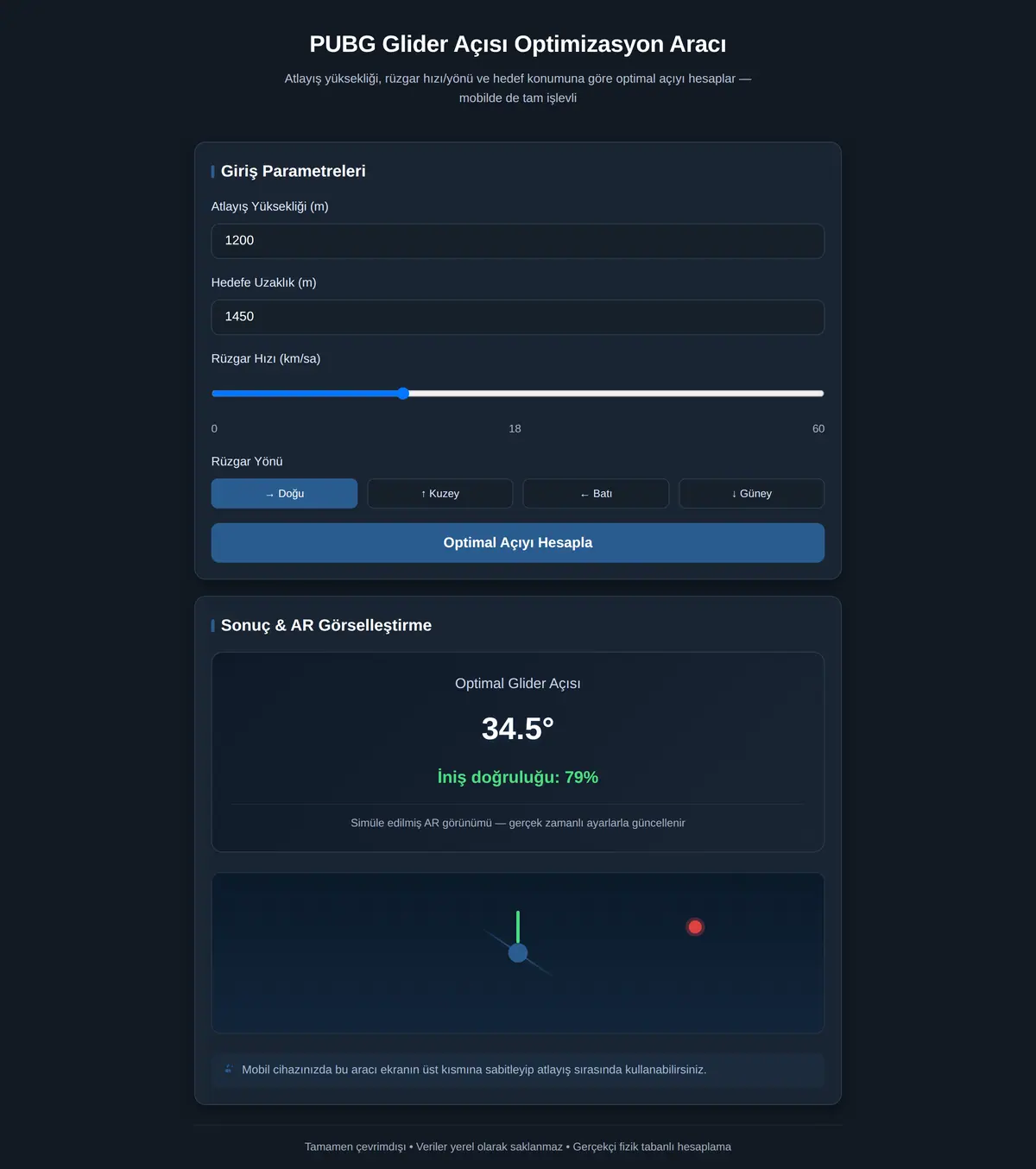This screenshot has width=1036, height=1169.
Task: Click the green heading line in AR view
Action: (x=518, y=927)
